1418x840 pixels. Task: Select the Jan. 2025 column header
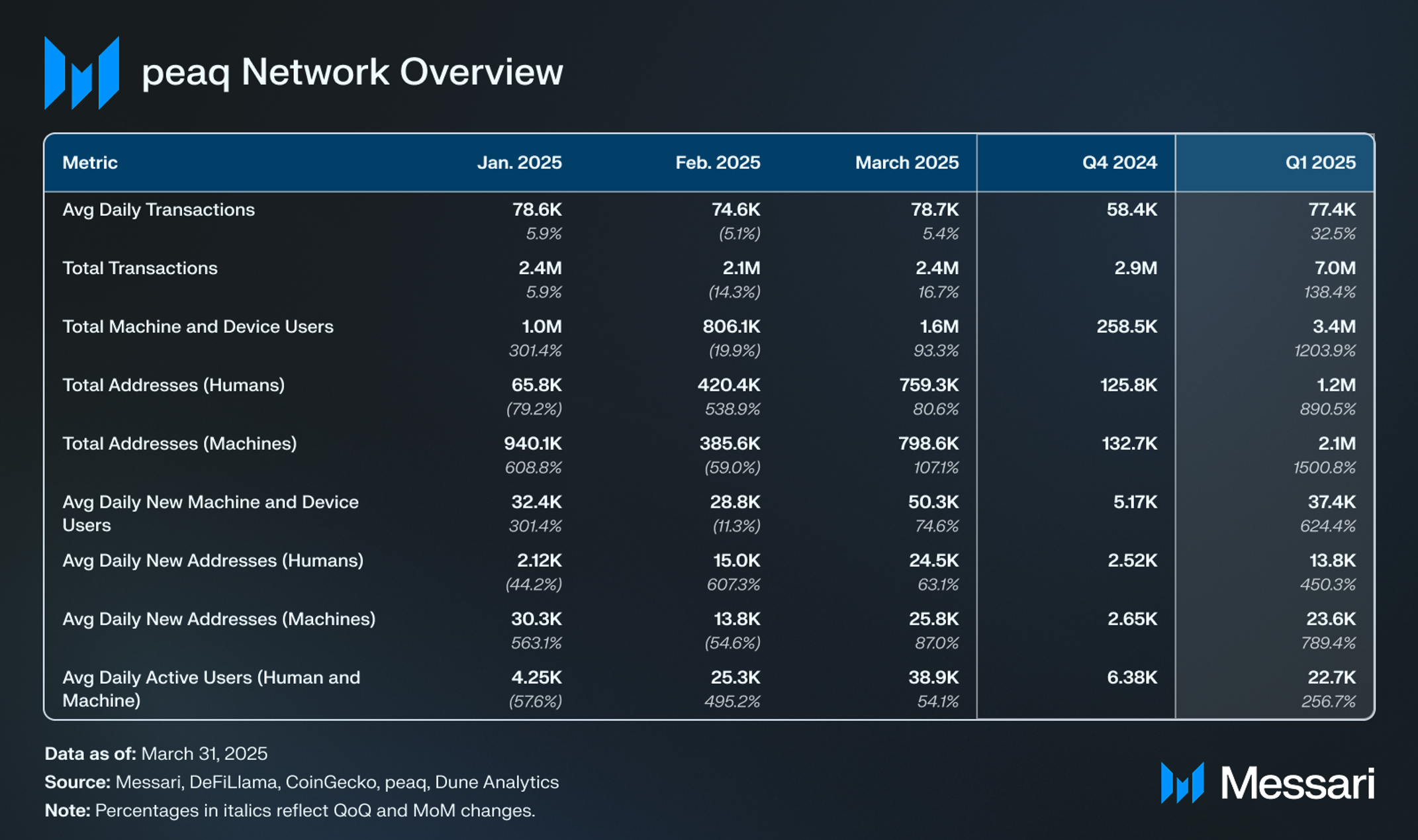520,163
